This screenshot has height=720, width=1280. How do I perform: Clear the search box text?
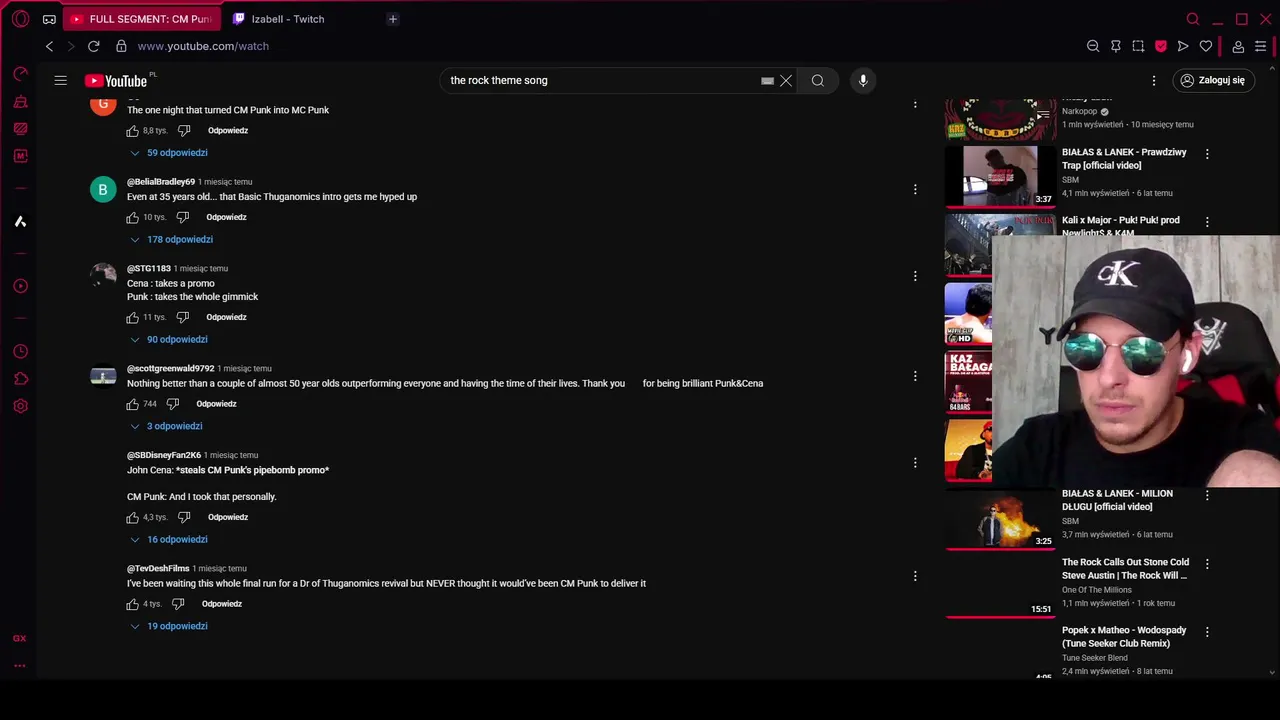click(x=786, y=80)
